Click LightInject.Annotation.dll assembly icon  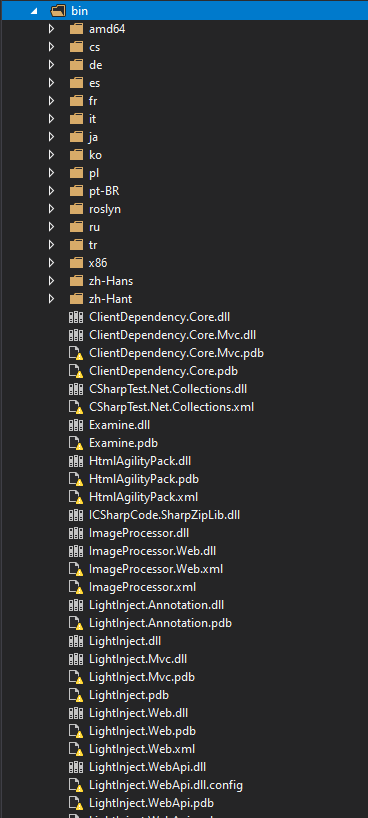point(76,605)
